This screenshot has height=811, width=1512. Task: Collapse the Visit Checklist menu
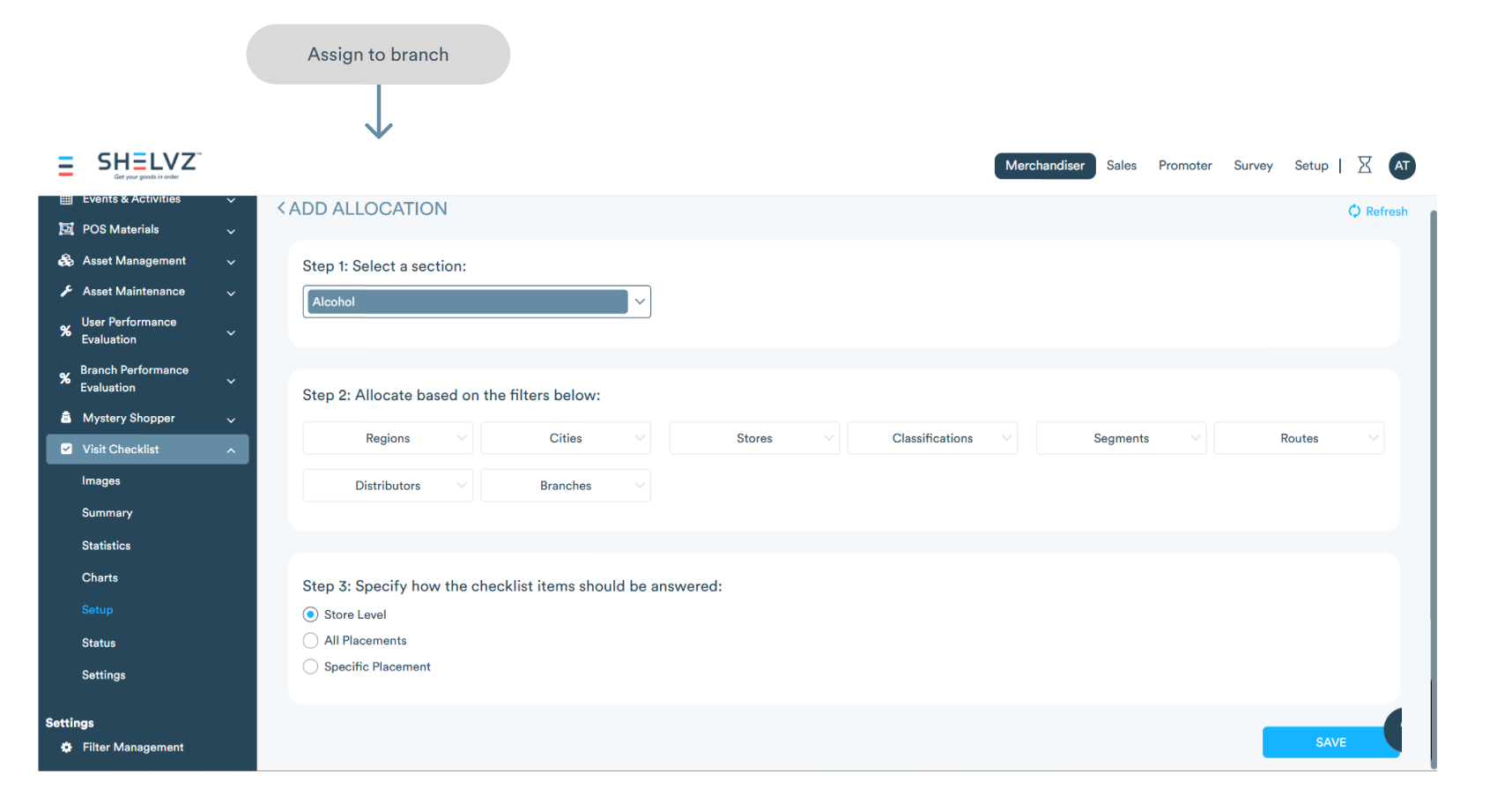click(231, 450)
